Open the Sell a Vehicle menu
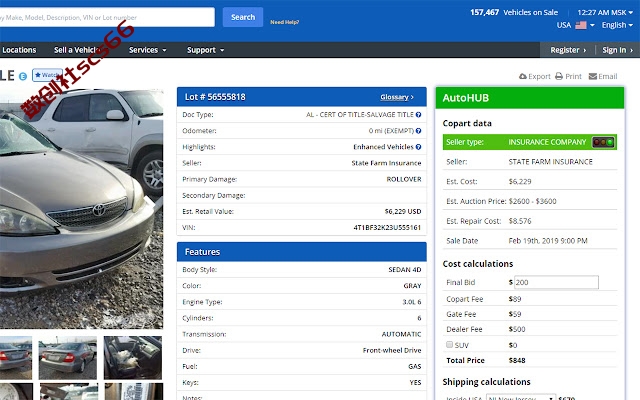This screenshot has height=400, width=640. [75, 50]
